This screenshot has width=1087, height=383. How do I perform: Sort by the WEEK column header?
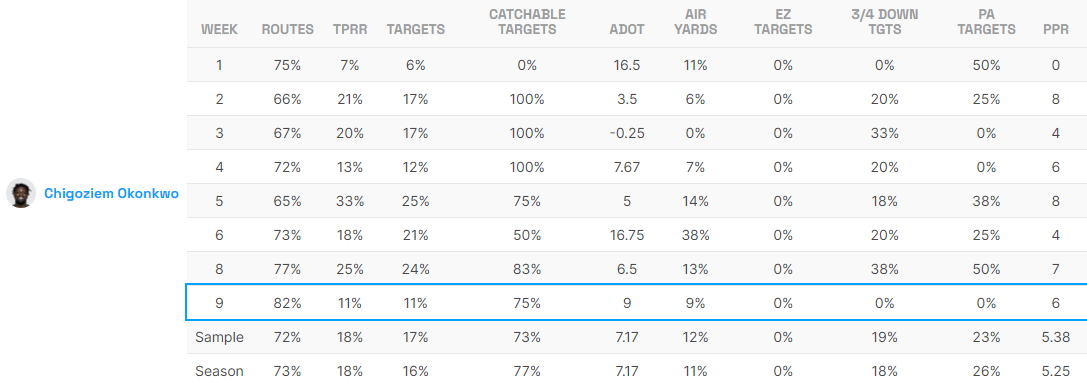(x=219, y=30)
